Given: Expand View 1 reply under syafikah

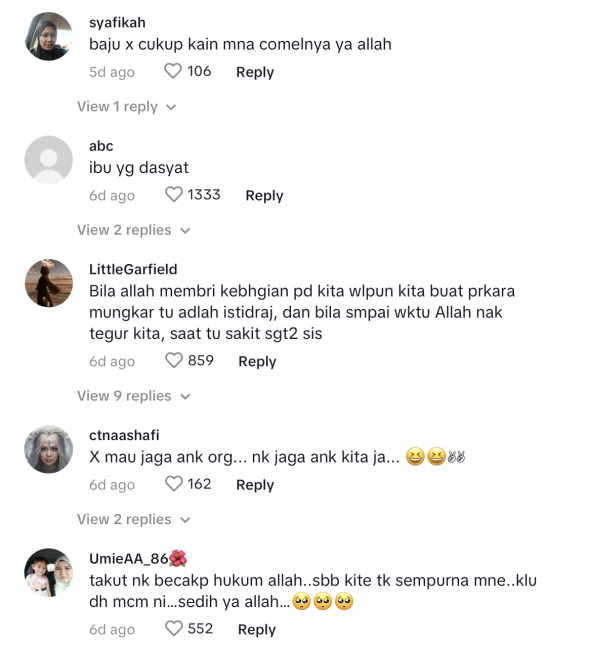Looking at the screenshot, I should click(126, 107).
